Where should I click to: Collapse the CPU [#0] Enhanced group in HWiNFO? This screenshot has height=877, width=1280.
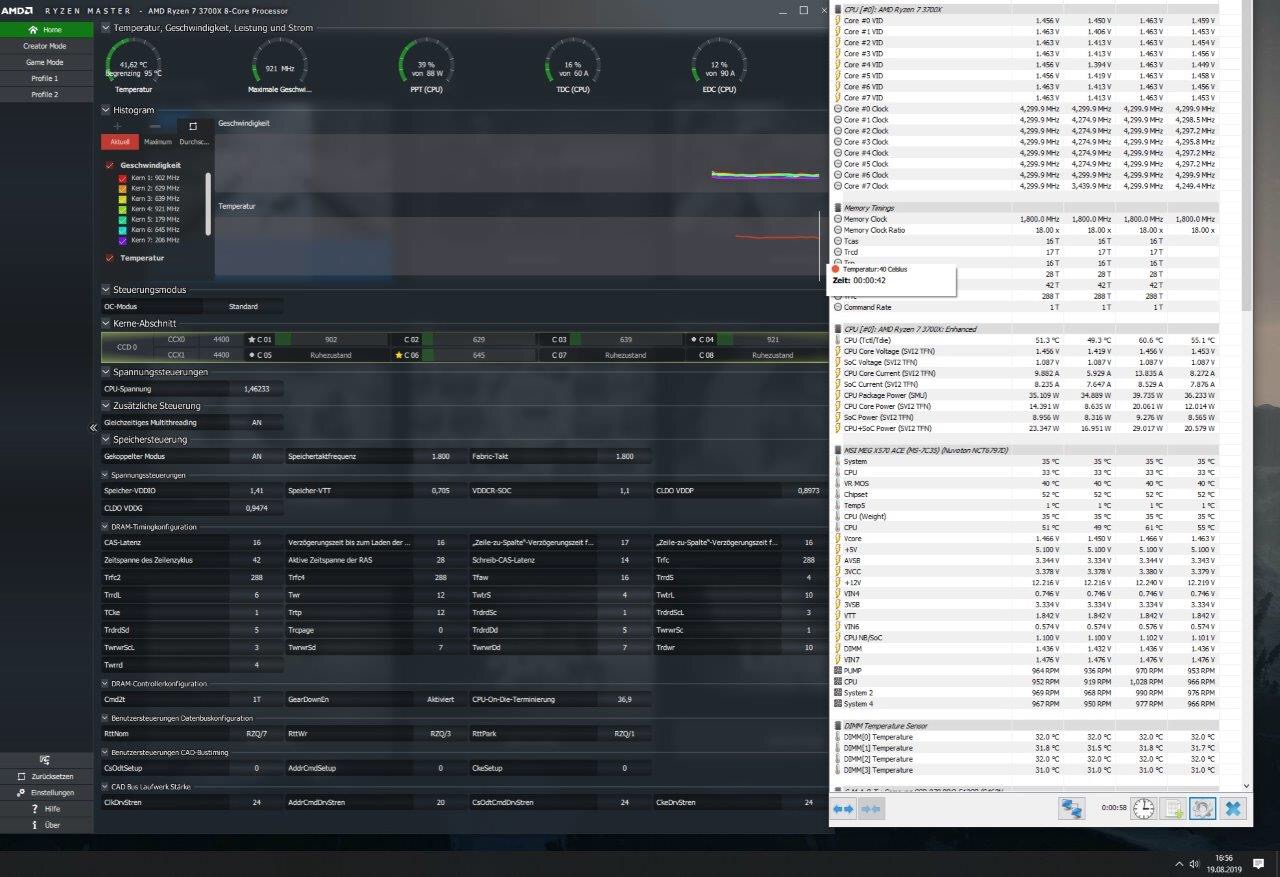837,329
